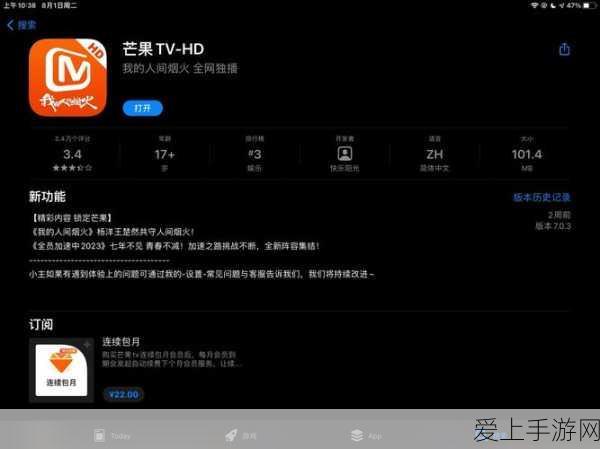Tap the 版本 7.0.3 text
Screen dimensions: 600x449
553,226
